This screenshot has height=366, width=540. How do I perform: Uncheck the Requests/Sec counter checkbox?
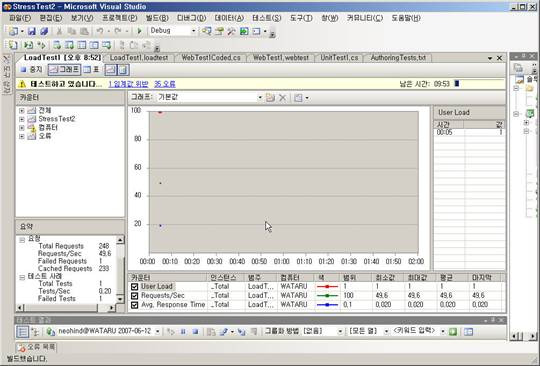(x=135, y=295)
